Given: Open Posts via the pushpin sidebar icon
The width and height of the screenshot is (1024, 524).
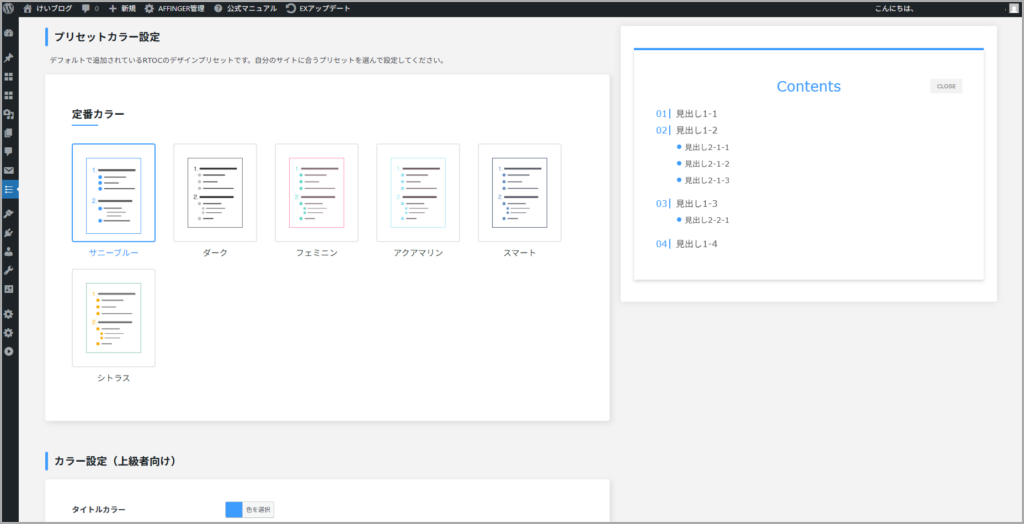Looking at the screenshot, I should tap(9, 58).
